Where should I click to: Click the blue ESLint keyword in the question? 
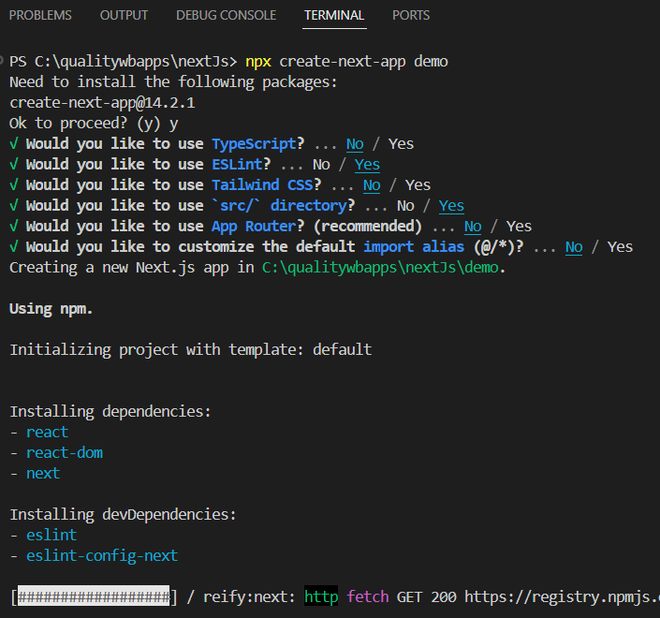pos(237,165)
